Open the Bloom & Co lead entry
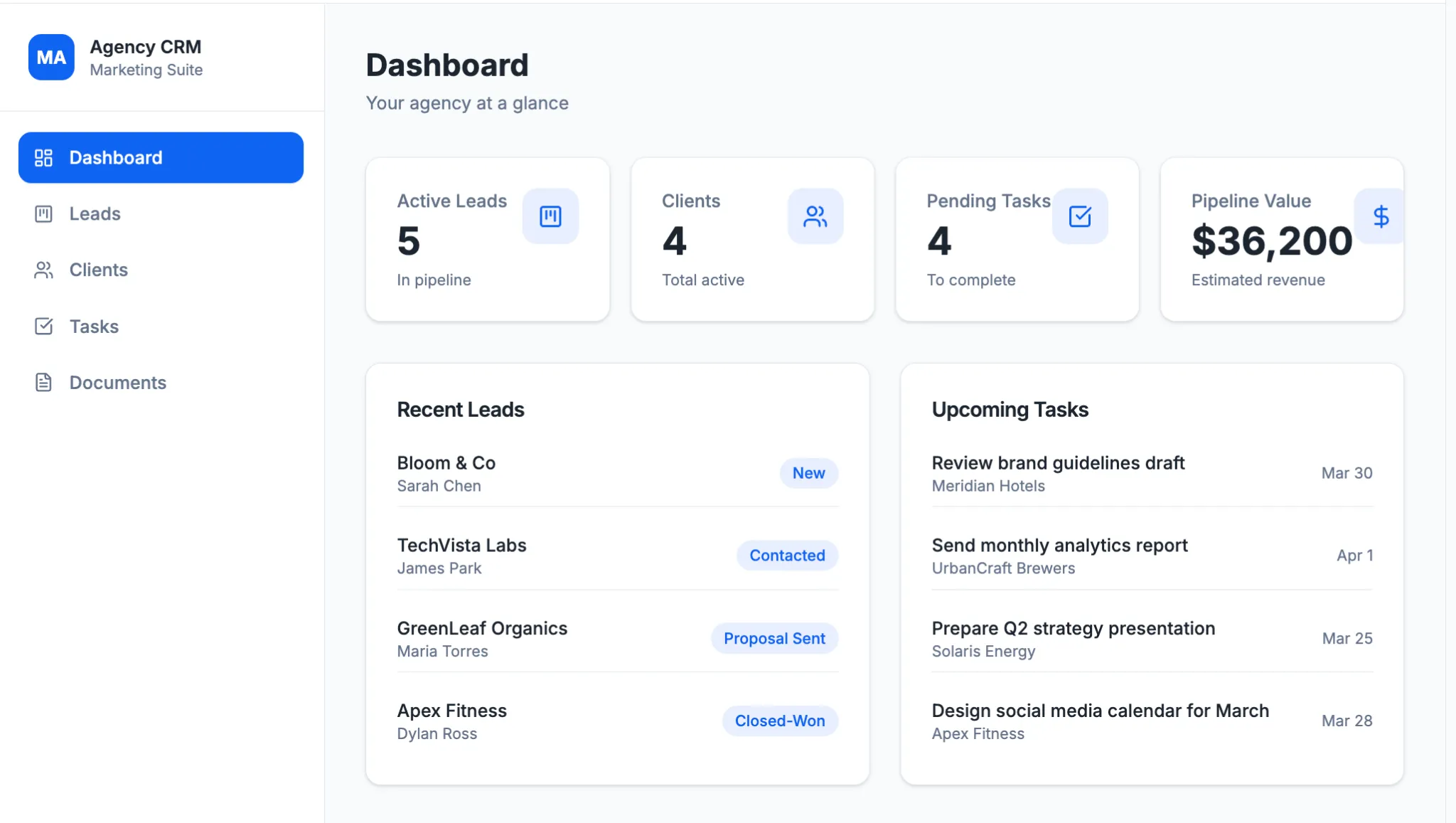 tap(446, 462)
